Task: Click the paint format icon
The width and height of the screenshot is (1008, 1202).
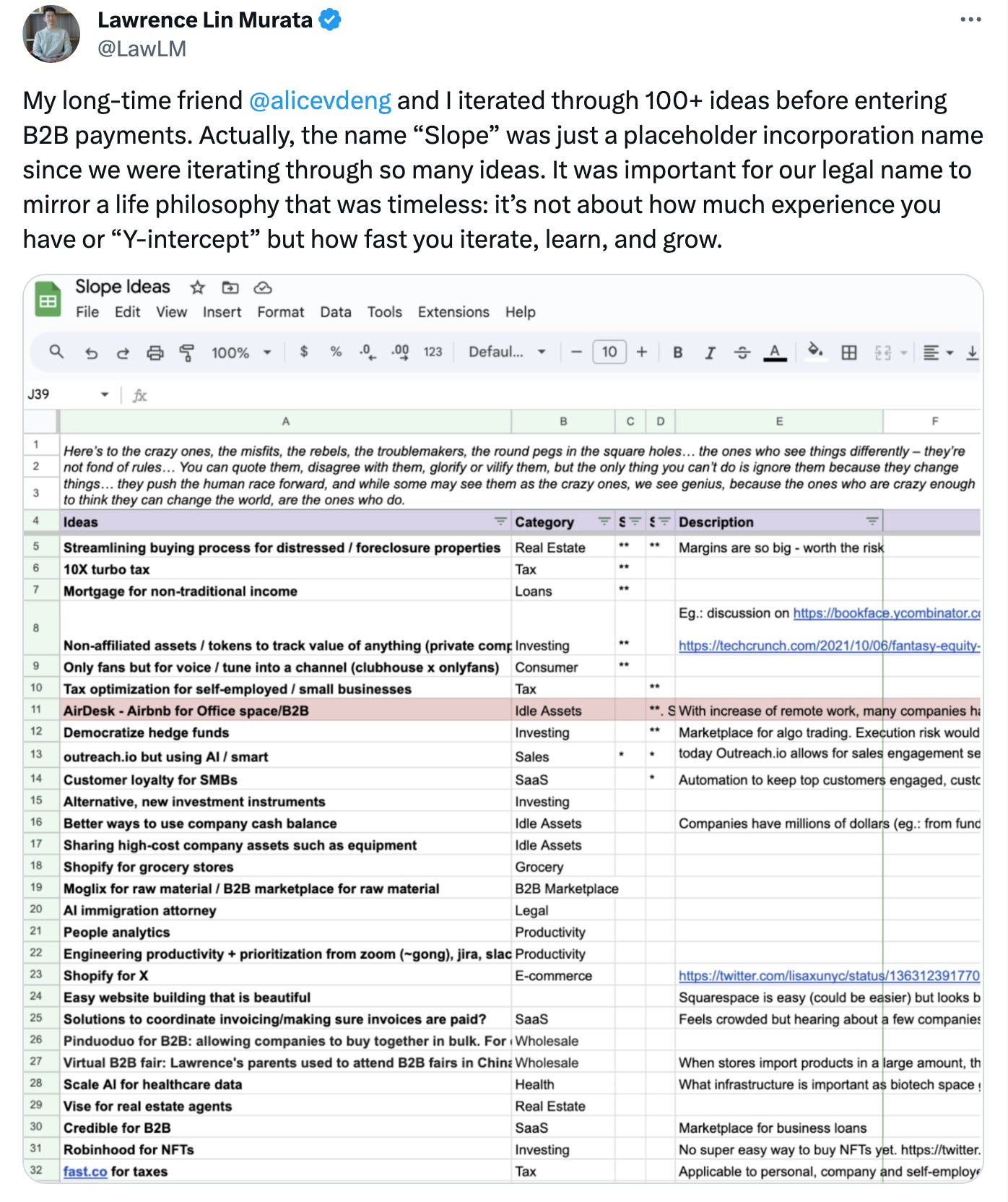Action: [187, 353]
